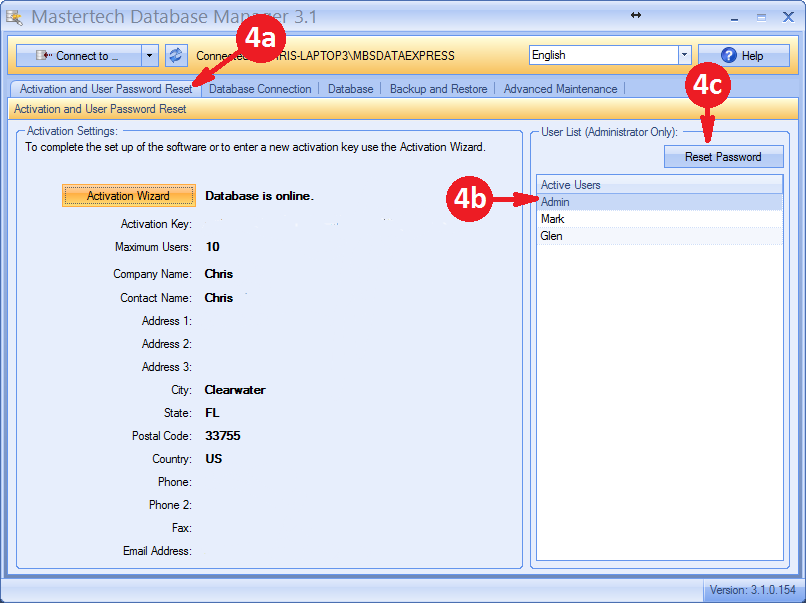
Task: Select user Mark in the list
Action: pyautogui.click(x=660, y=219)
